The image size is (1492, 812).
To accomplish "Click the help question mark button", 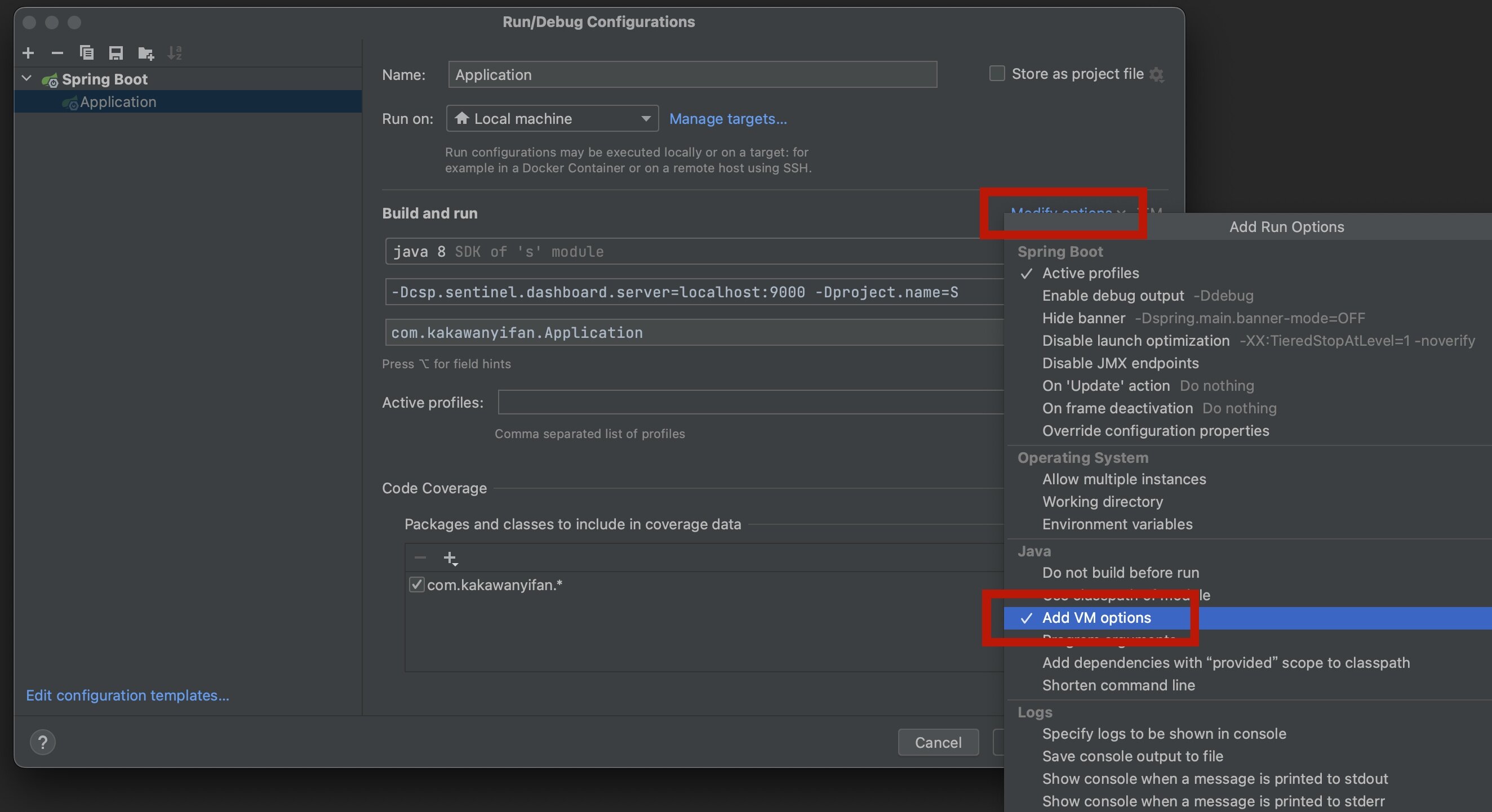I will point(42,742).
